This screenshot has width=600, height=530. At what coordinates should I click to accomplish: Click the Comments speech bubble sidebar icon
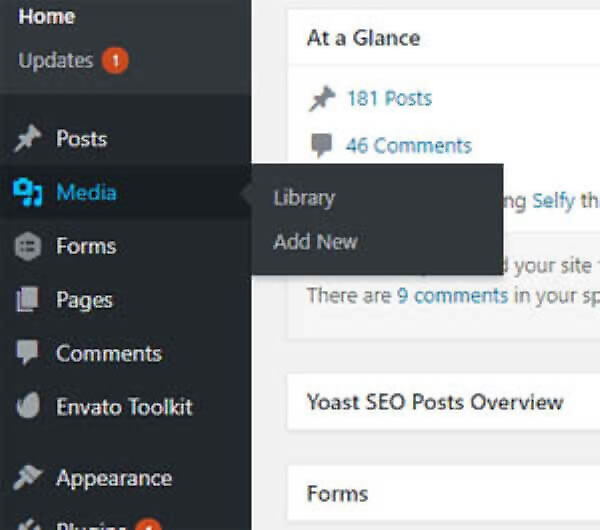[x=27, y=353]
